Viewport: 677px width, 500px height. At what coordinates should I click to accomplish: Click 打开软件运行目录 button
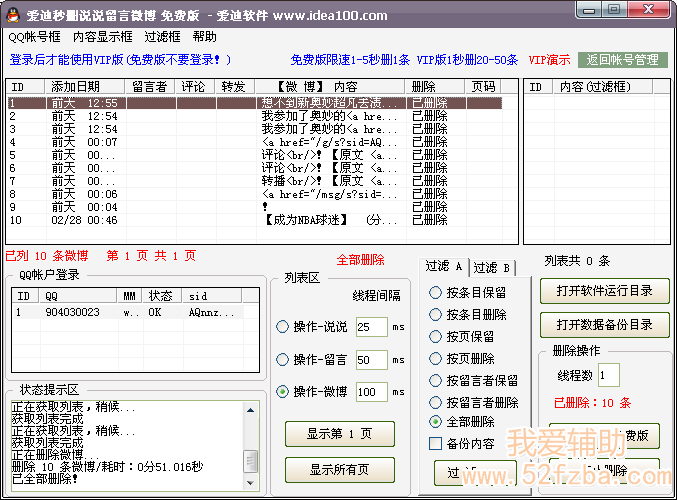coord(604,291)
